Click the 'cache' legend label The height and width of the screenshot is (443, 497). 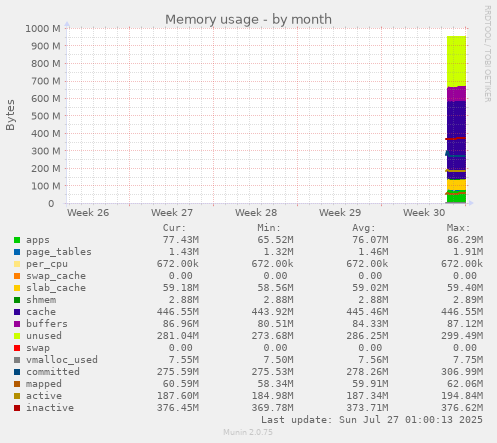pyautogui.click(x=41, y=312)
